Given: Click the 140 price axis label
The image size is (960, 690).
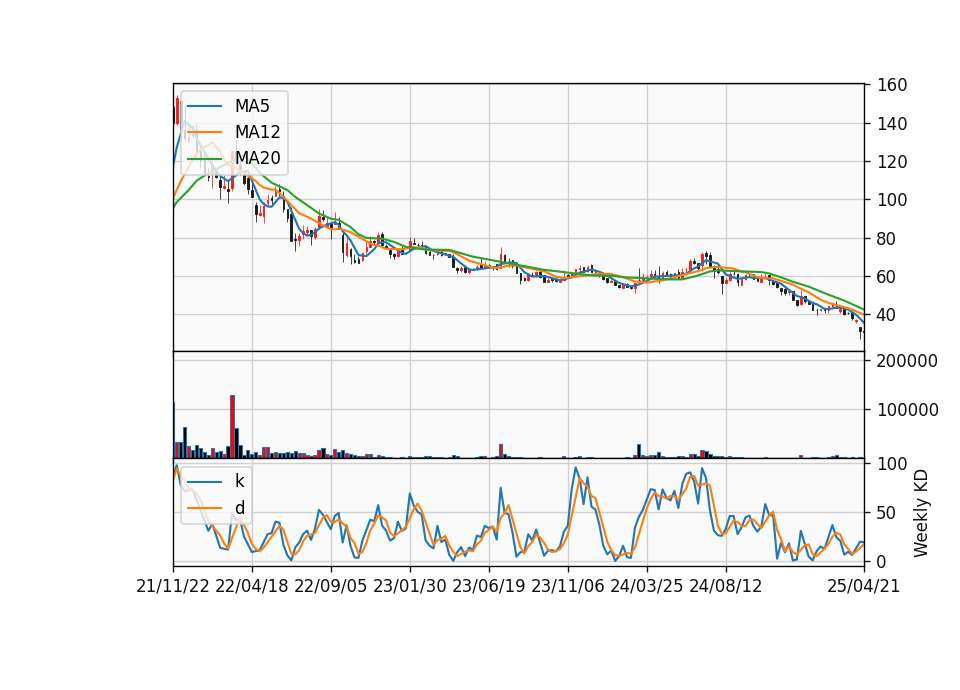Looking at the screenshot, I should pyautogui.click(x=892, y=124).
